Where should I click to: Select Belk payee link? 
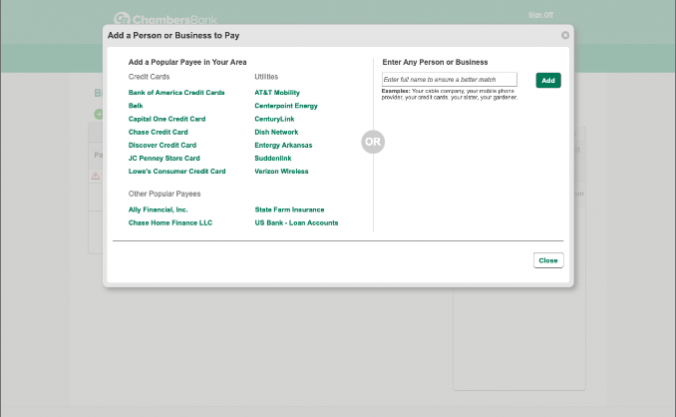click(135, 106)
